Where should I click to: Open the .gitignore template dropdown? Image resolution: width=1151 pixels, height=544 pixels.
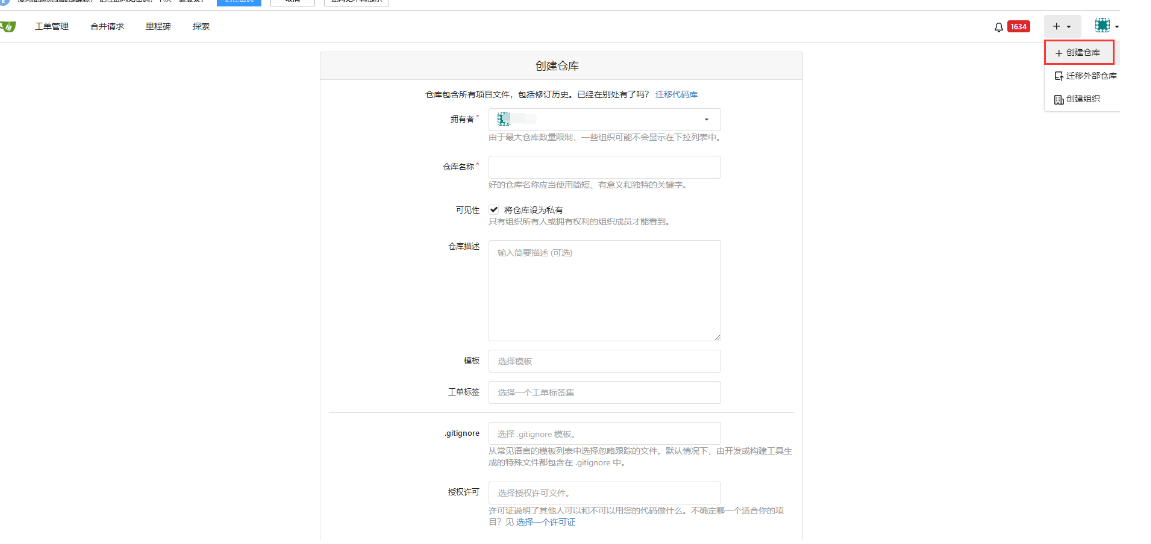click(604, 434)
